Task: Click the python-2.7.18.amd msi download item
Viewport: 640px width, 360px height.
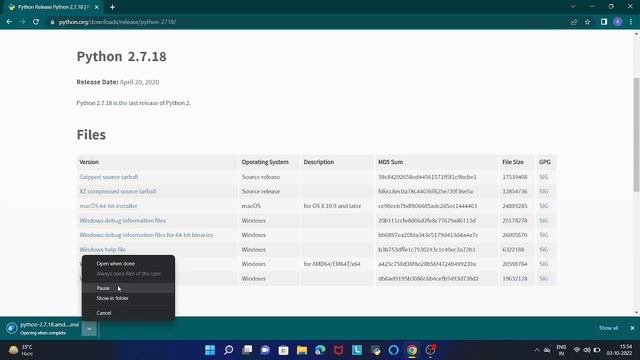Action: (43, 329)
